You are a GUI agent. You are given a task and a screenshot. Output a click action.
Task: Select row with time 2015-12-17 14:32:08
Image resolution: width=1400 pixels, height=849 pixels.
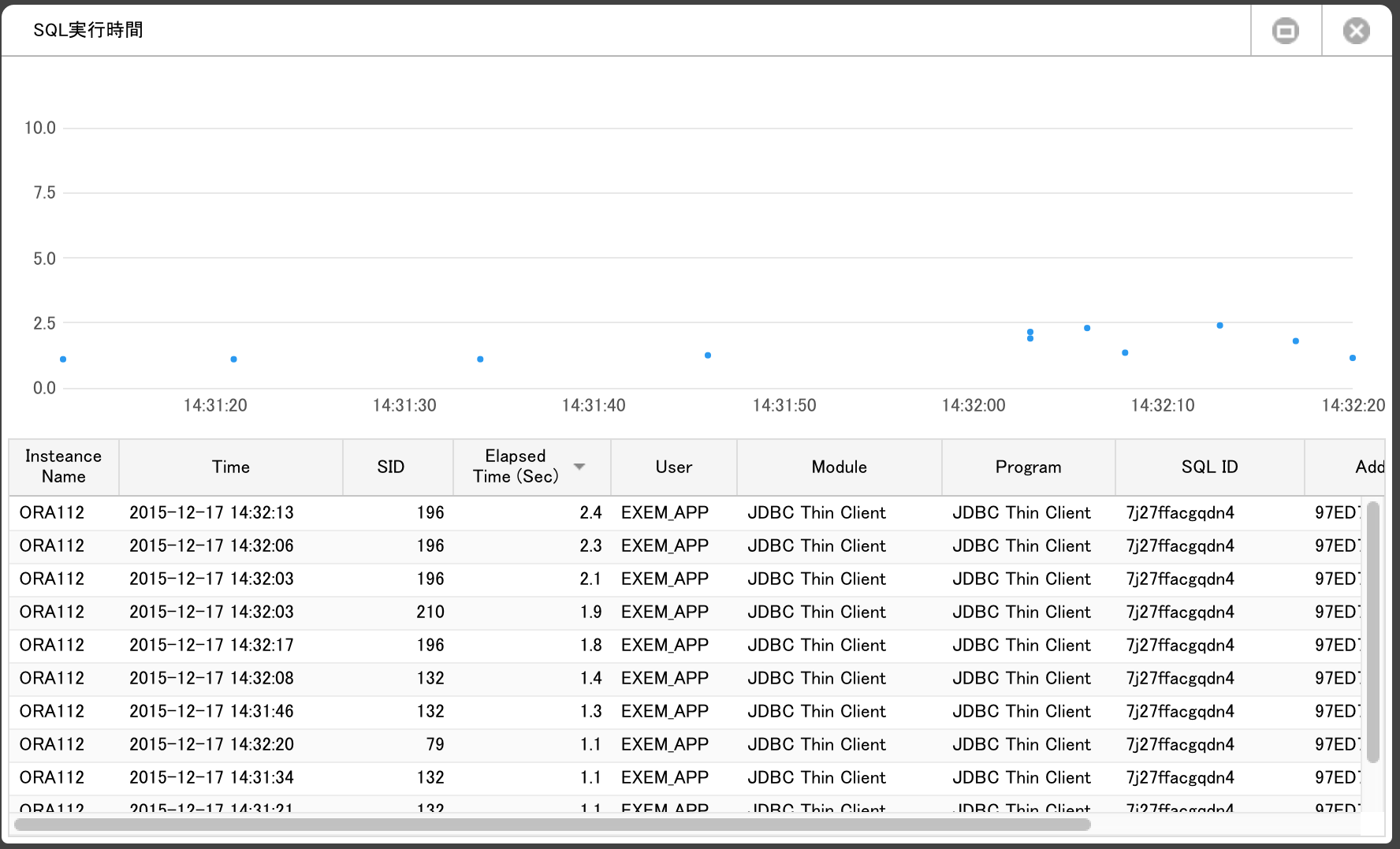(x=684, y=678)
